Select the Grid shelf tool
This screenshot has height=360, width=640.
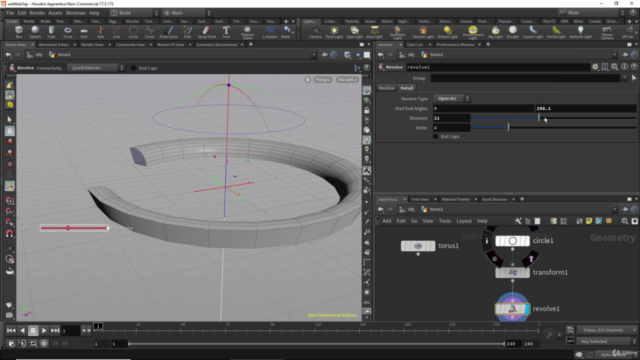[x=84, y=32]
